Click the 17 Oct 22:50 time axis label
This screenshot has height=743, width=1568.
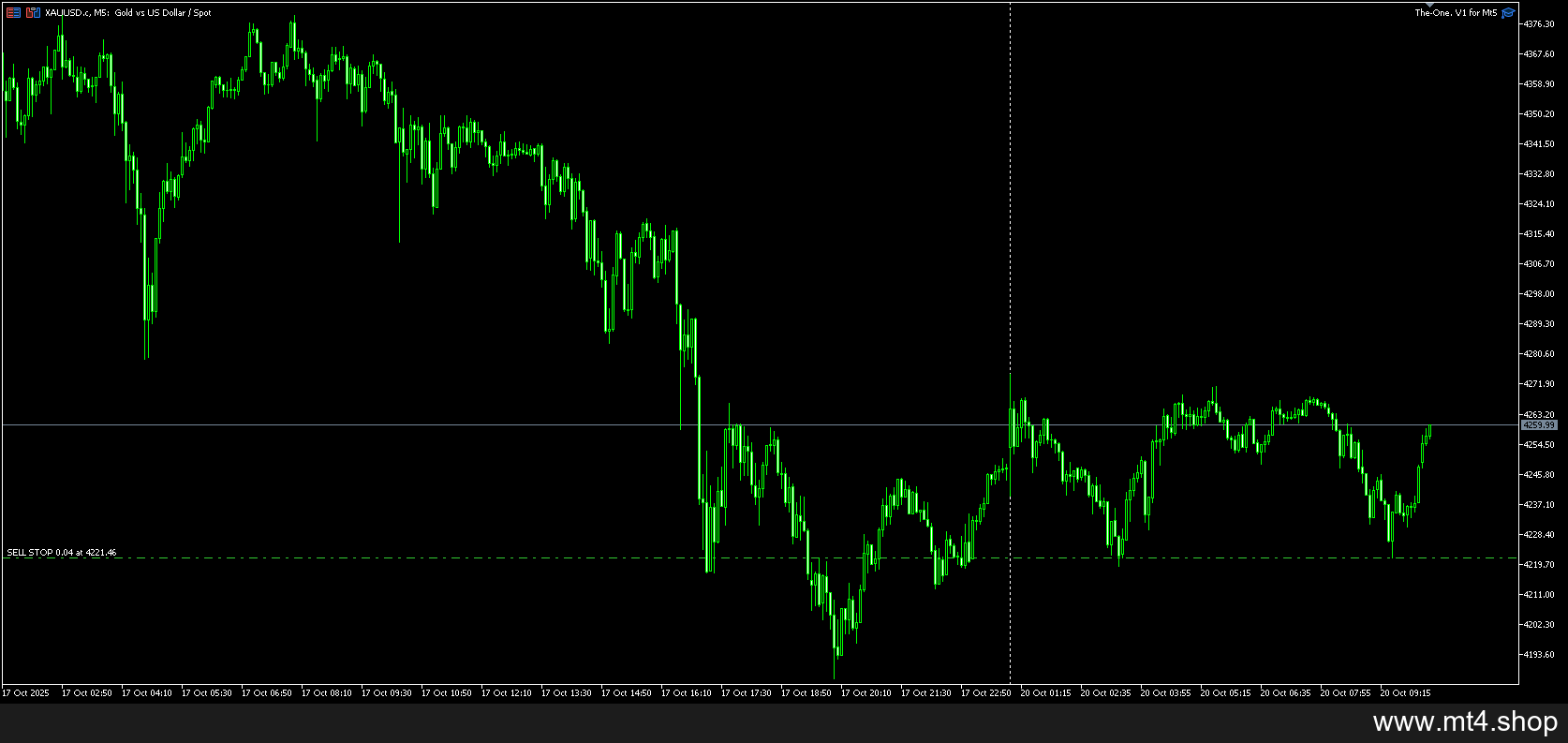pos(986,693)
